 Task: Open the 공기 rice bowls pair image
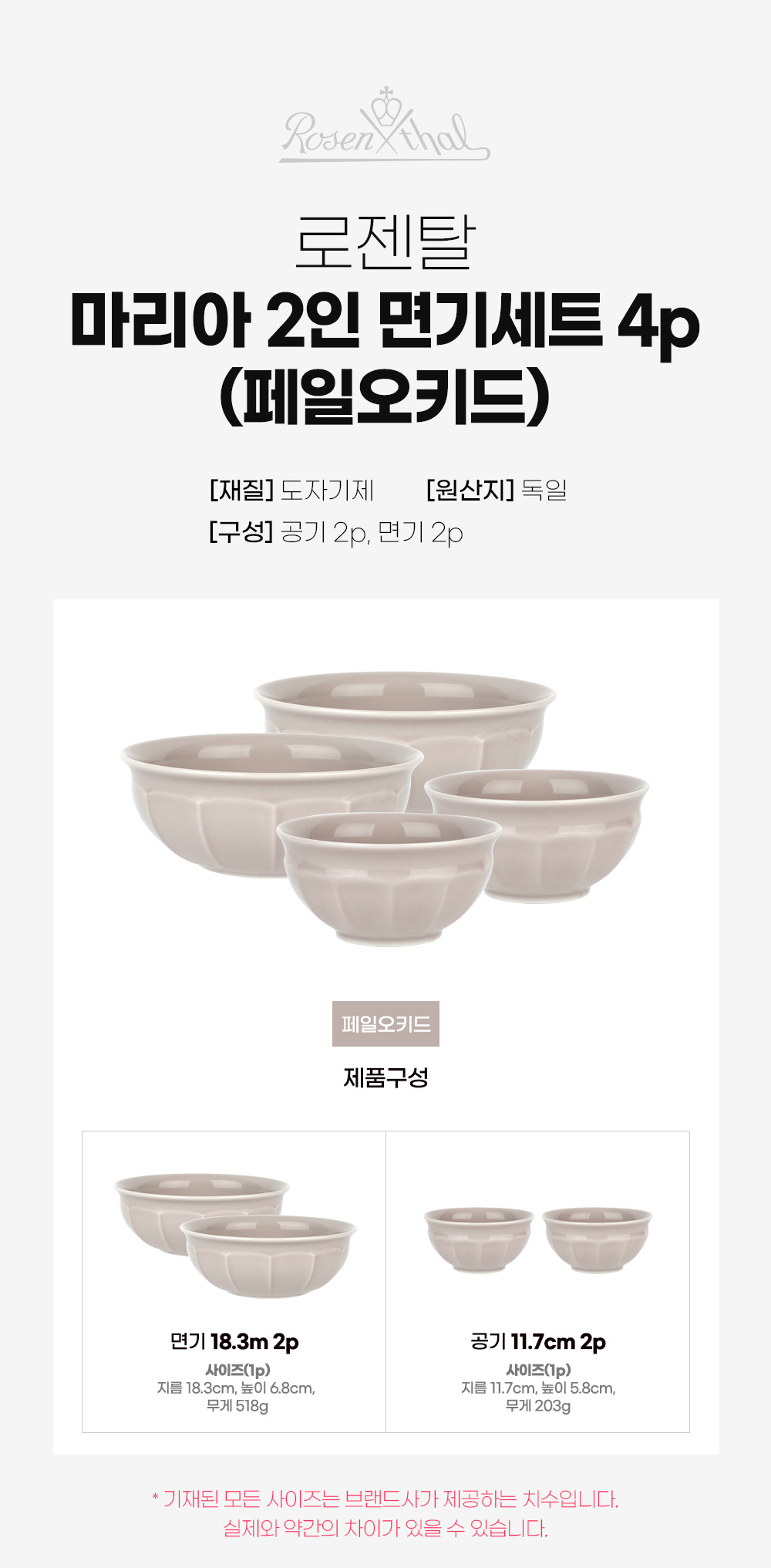coord(537,1239)
